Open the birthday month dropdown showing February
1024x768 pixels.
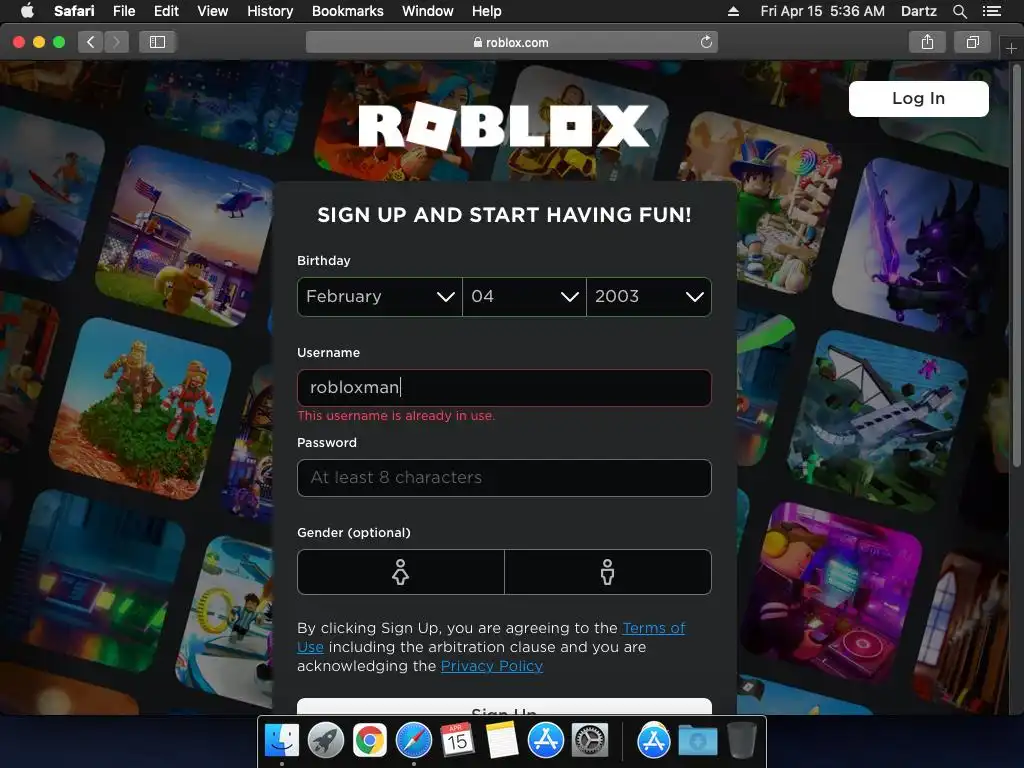[380, 297]
